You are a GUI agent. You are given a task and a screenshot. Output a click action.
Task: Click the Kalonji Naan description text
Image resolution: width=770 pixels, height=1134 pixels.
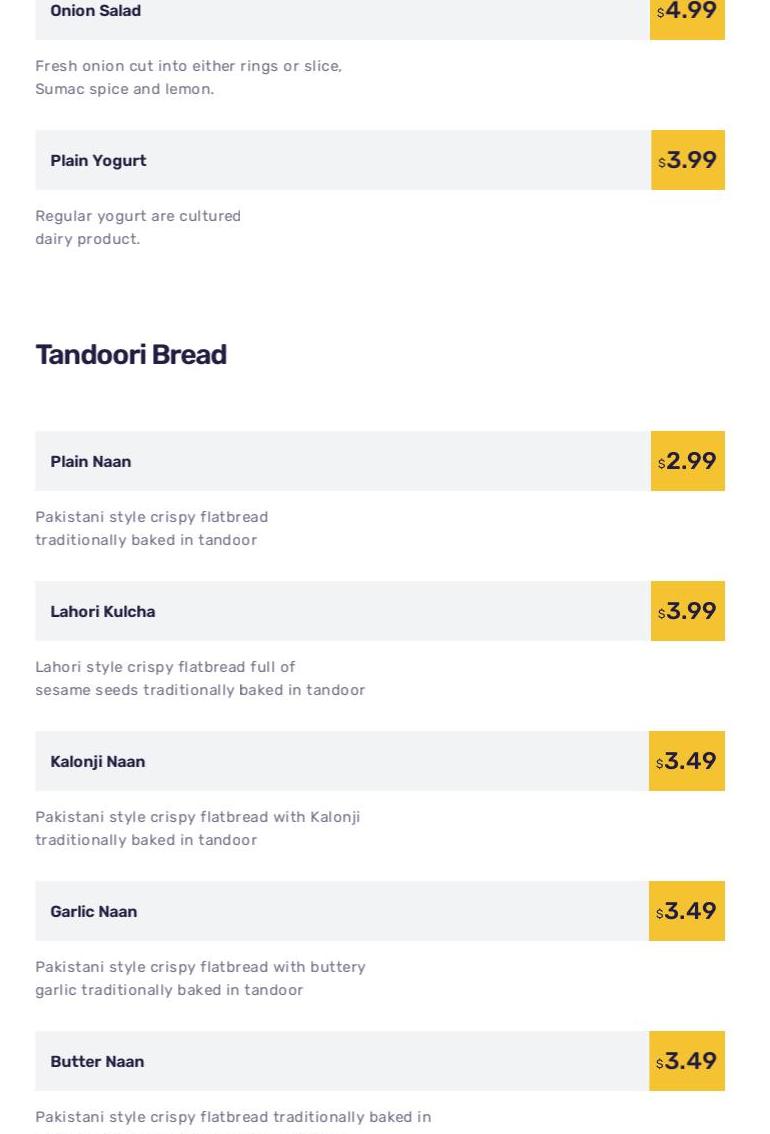pos(198,828)
